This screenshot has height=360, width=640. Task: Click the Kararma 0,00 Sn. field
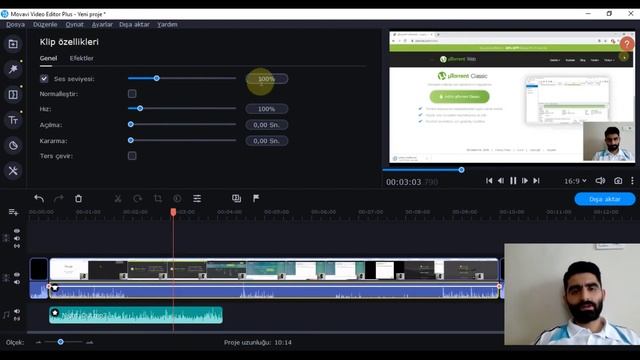pyautogui.click(x=267, y=141)
